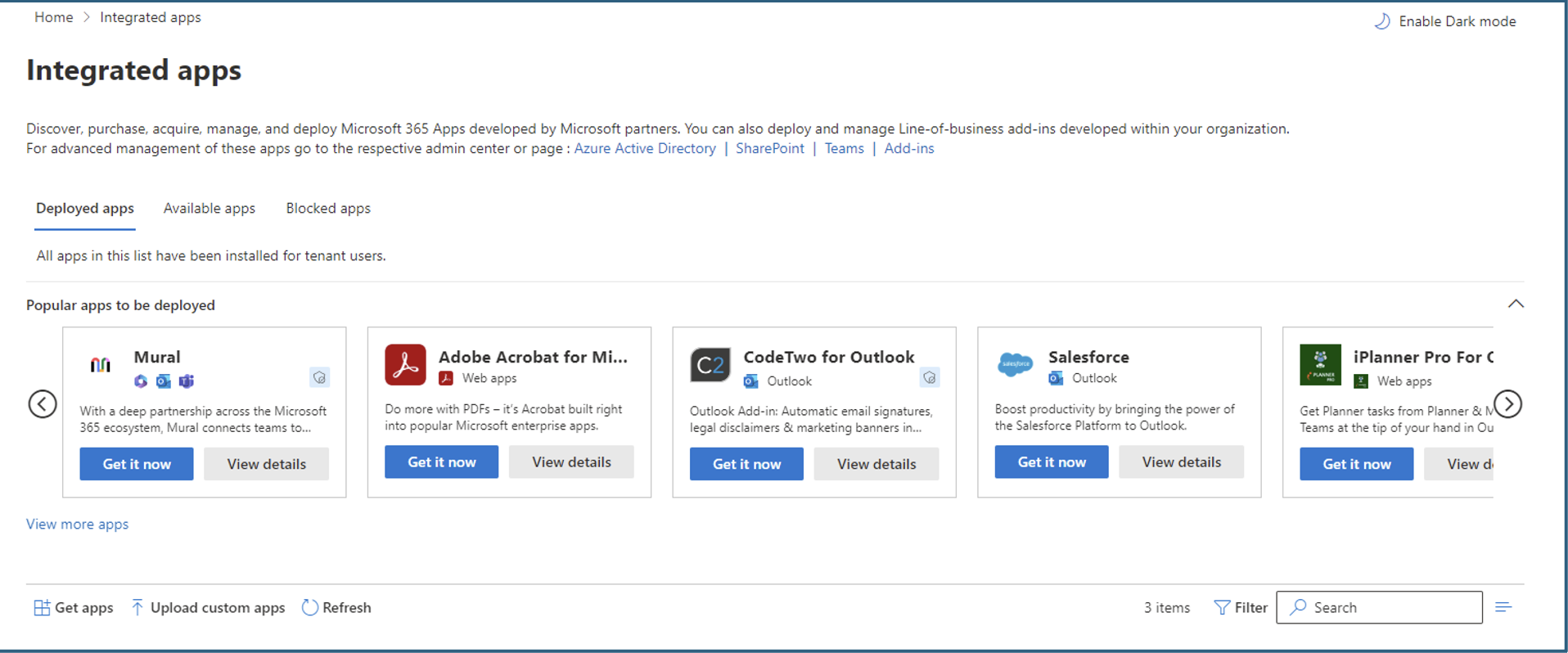This screenshot has height=653, width=1568.
Task: Open the column options list icon
Action: [x=1503, y=607]
